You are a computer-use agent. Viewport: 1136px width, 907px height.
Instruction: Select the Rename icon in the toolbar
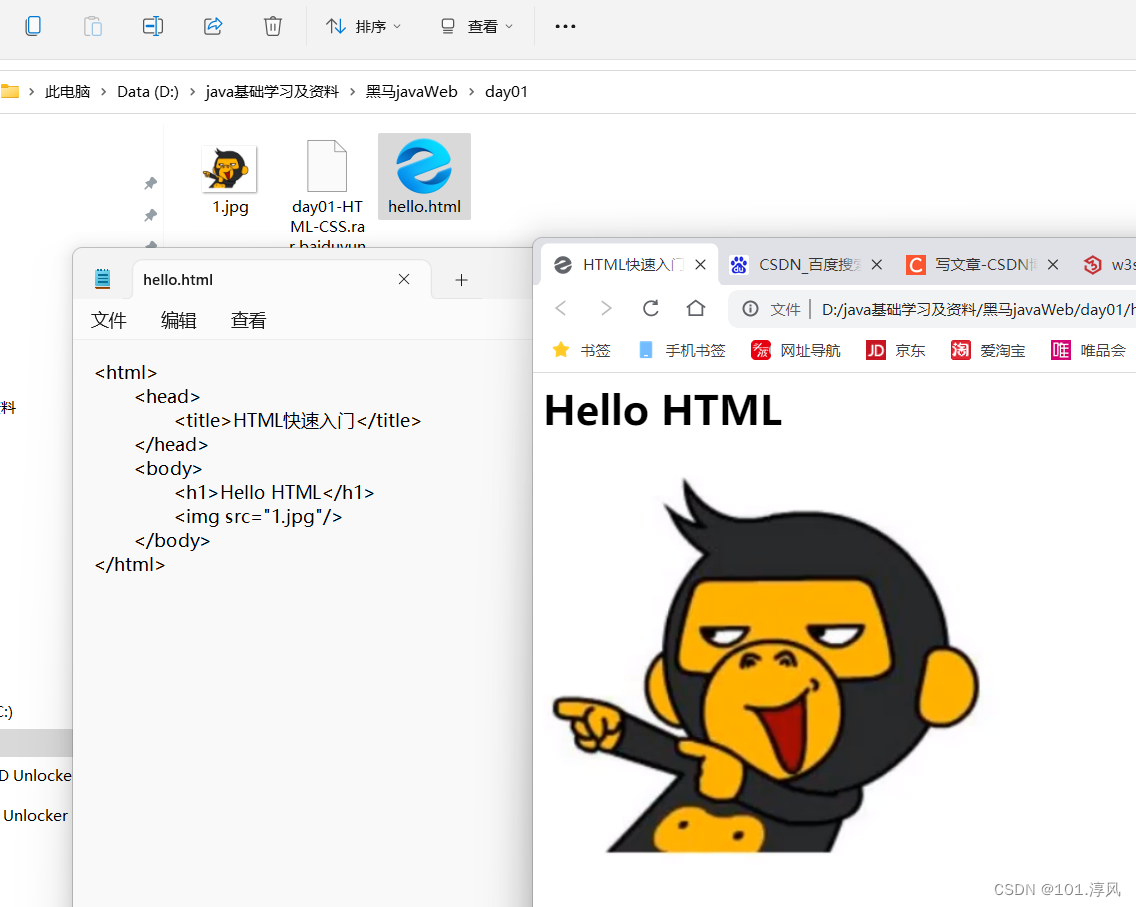pyautogui.click(x=153, y=26)
